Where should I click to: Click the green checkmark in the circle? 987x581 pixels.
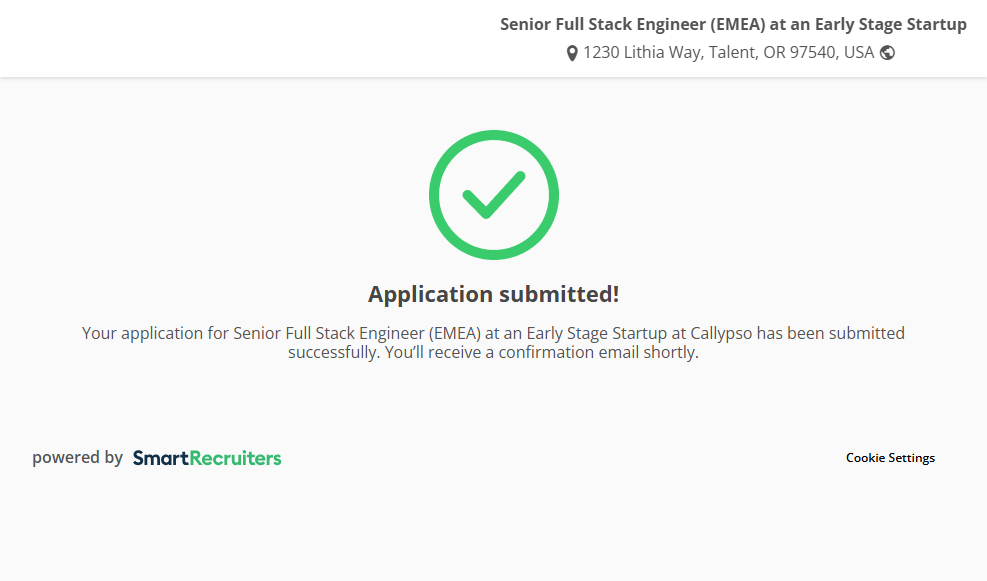pyautogui.click(x=493, y=194)
